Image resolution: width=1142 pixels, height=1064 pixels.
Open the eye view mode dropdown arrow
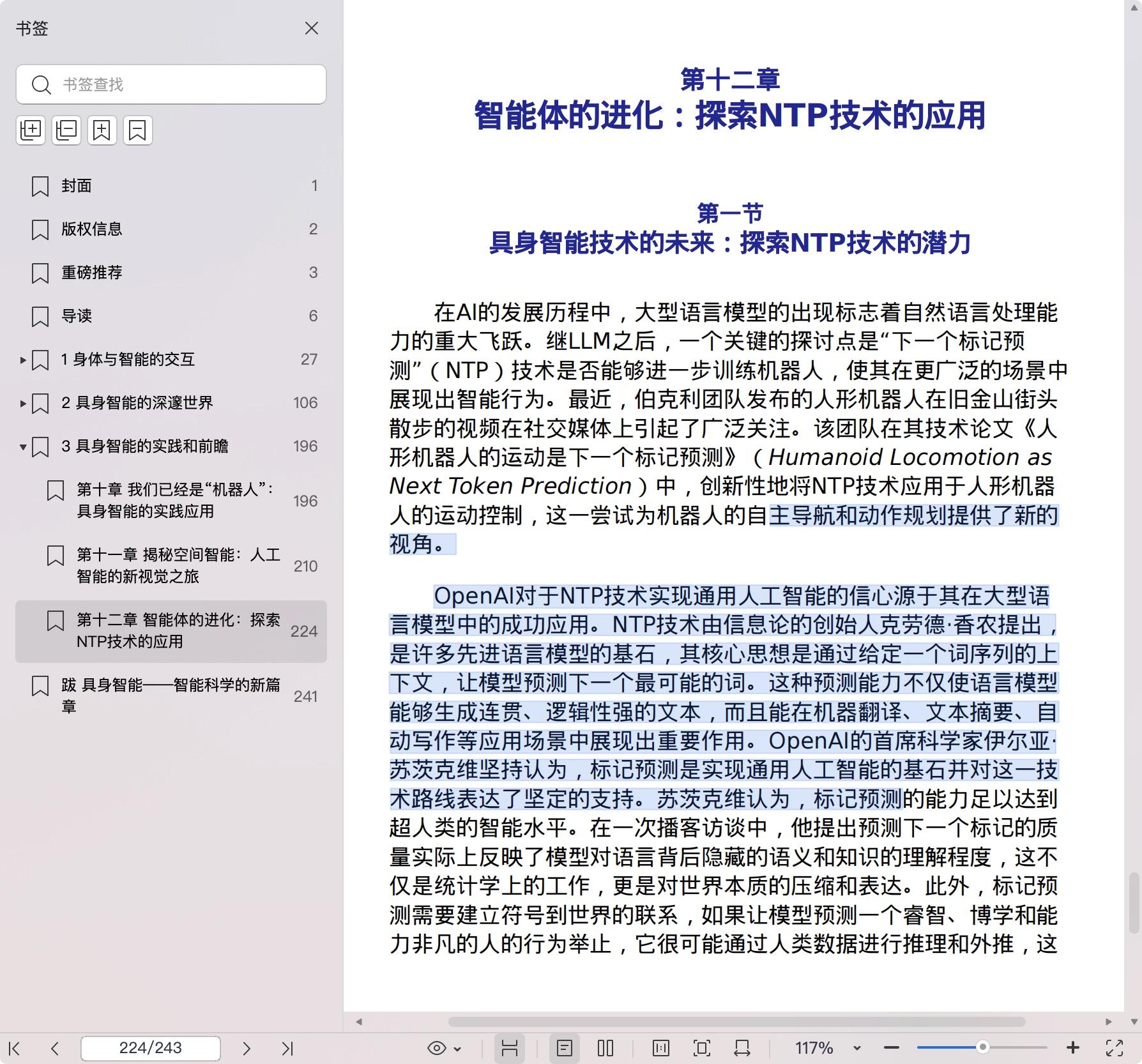pos(457,1049)
